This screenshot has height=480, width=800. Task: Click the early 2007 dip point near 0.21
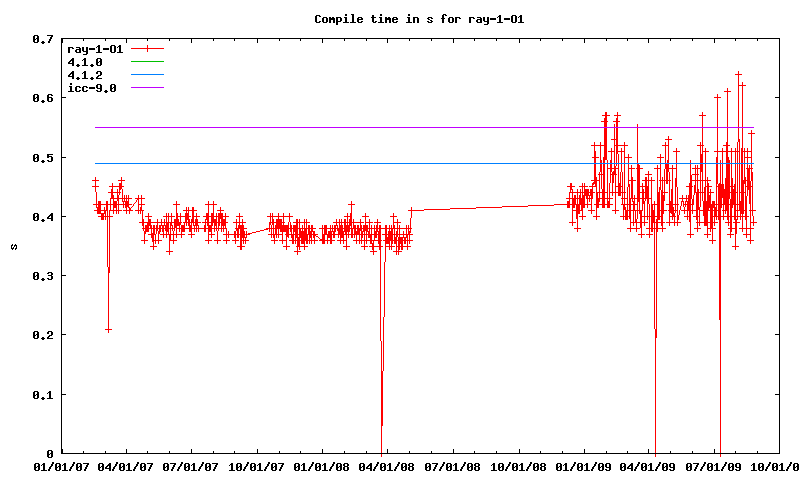click(108, 329)
